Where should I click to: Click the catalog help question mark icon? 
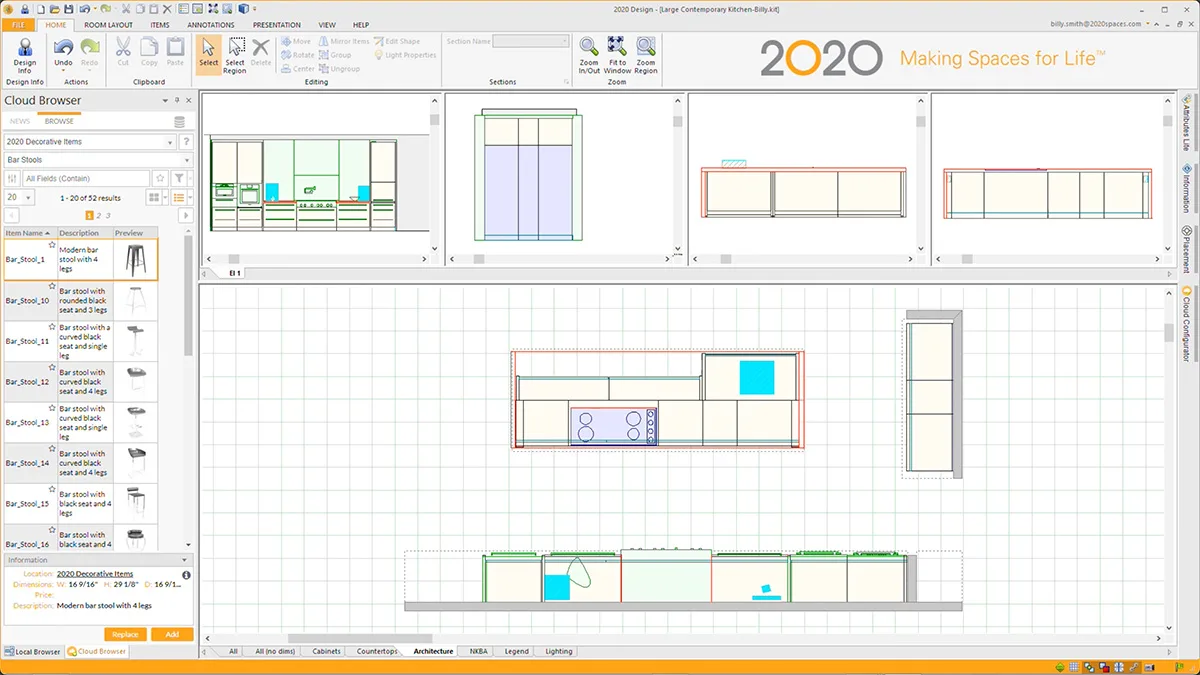(x=186, y=142)
